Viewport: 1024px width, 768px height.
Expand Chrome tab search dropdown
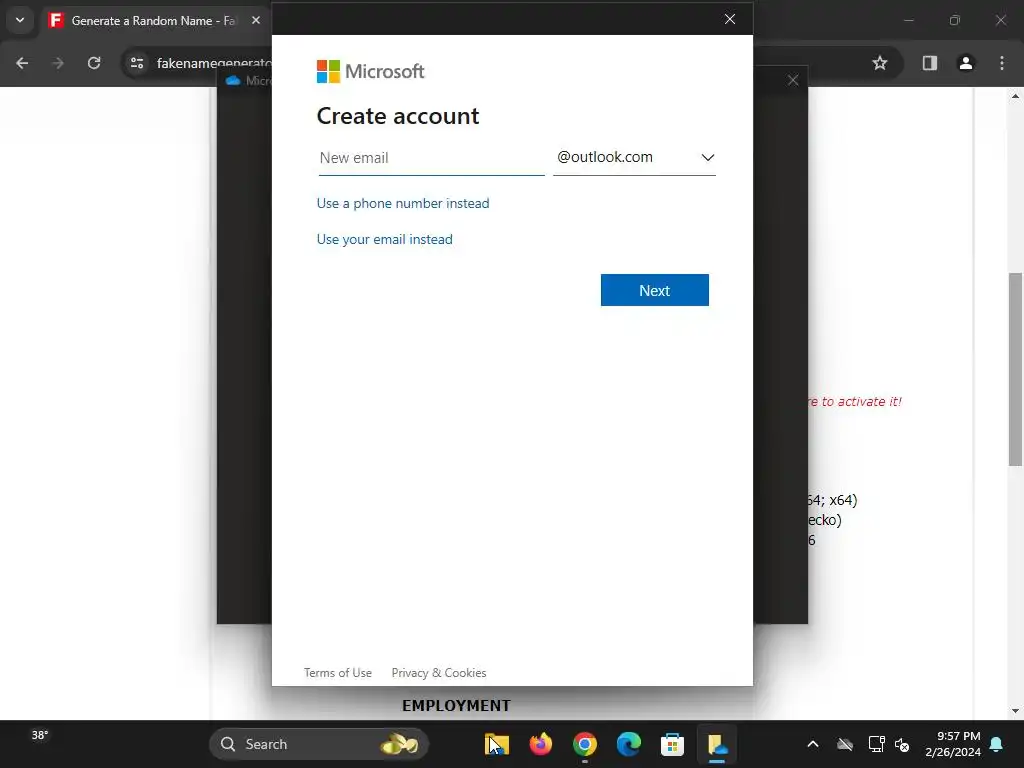20,20
